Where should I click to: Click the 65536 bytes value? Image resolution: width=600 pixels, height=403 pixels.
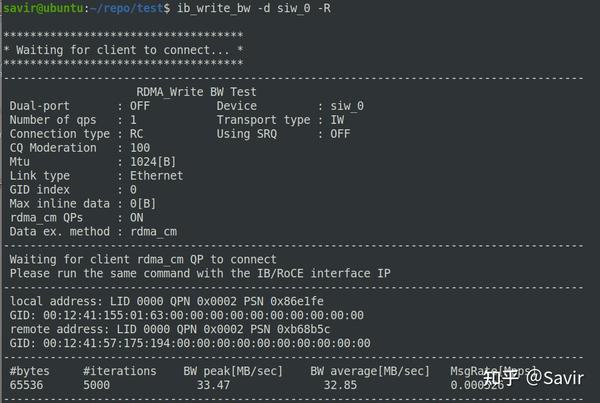pyautogui.click(x=30, y=384)
